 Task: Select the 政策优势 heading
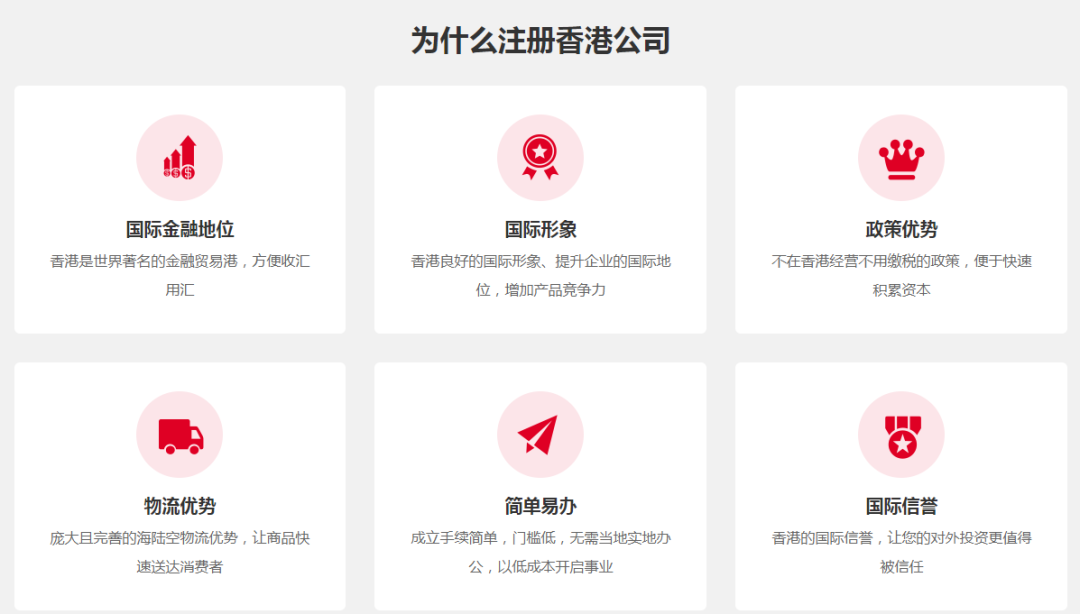(x=901, y=228)
